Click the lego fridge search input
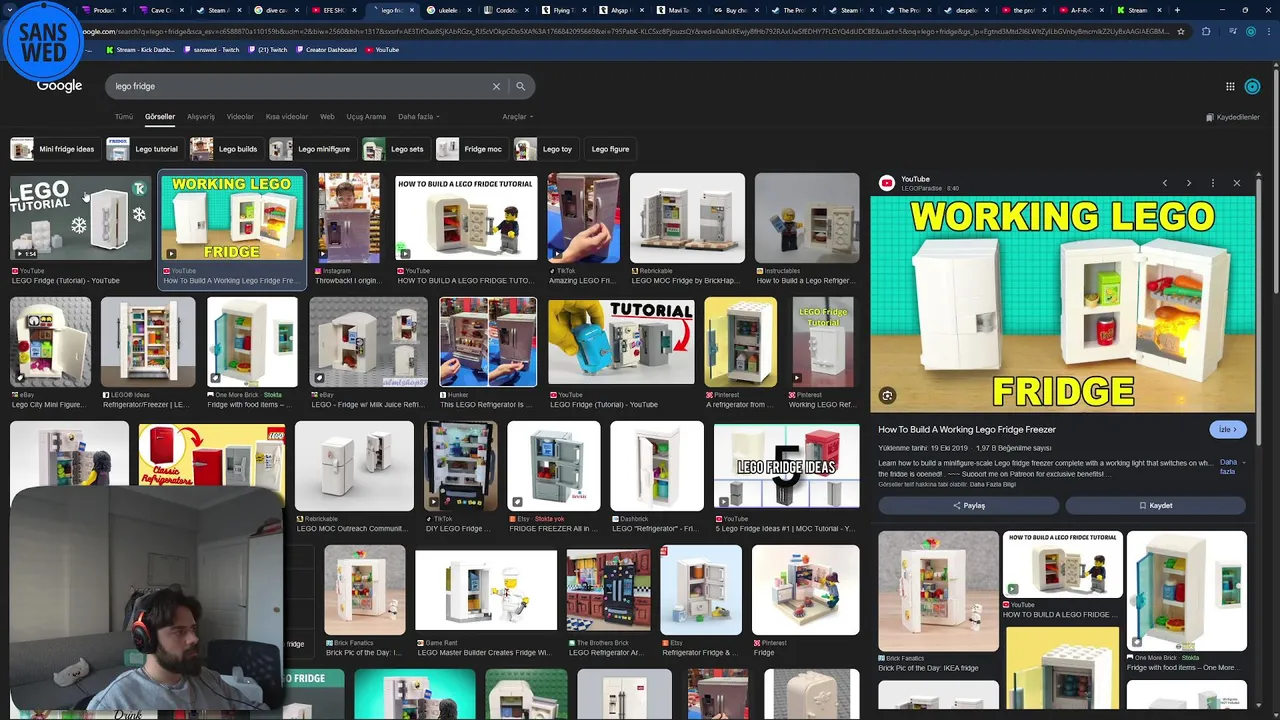The width and height of the screenshot is (1280, 720). pos(300,86)
